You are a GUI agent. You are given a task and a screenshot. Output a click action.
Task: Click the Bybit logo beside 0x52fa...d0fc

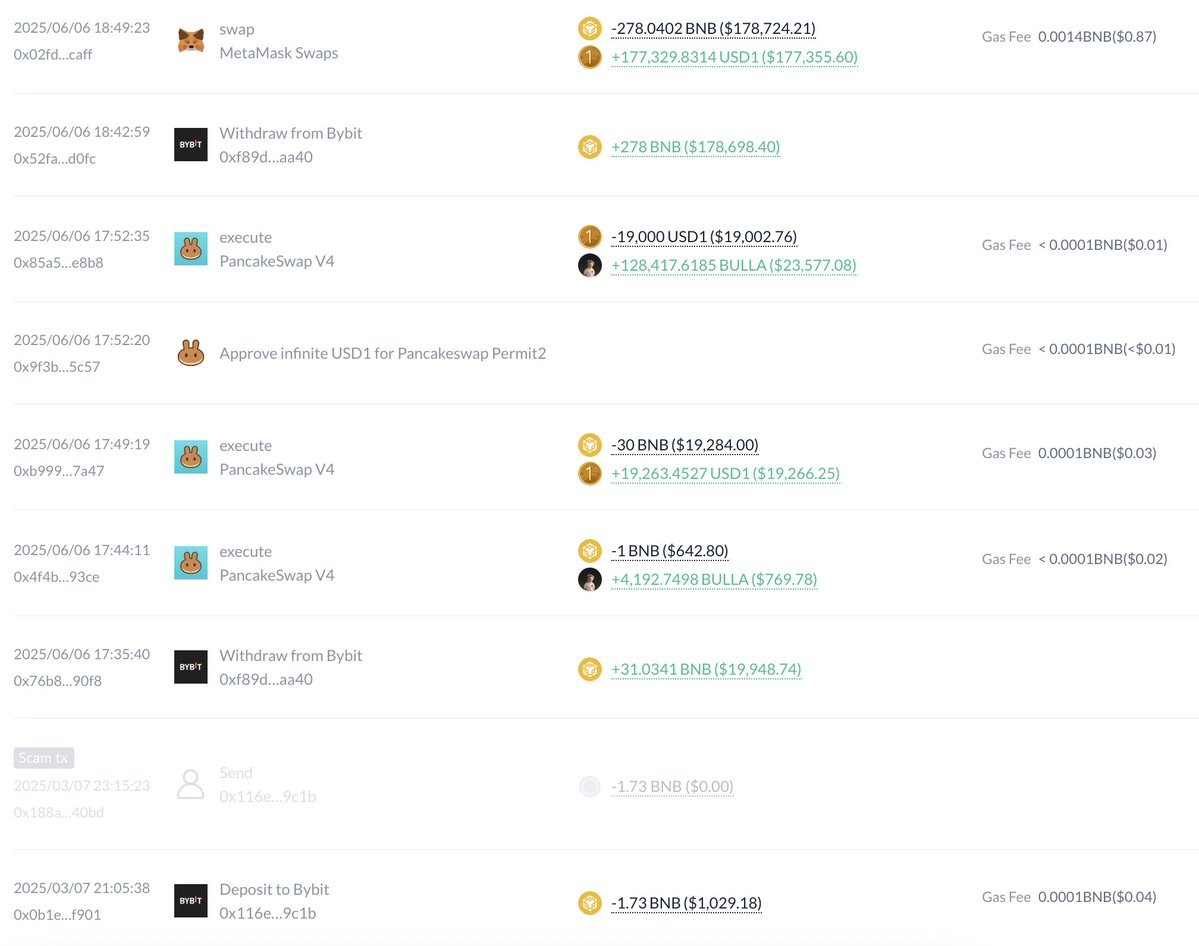[x=190, y=145]
